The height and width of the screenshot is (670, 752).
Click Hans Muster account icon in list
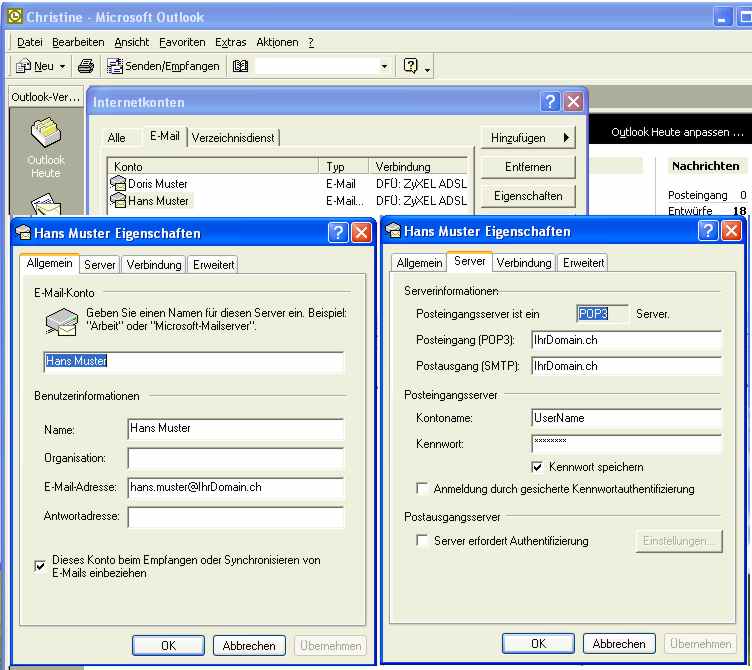[x=118, y=200]
